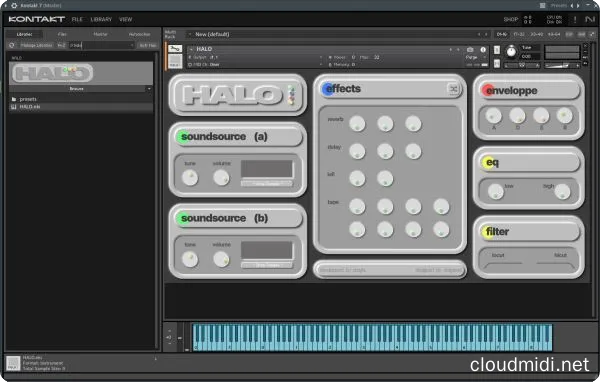Screen dimensions: 600x382
Task: Click the instrument info icon
Action: tap(483, 49)
